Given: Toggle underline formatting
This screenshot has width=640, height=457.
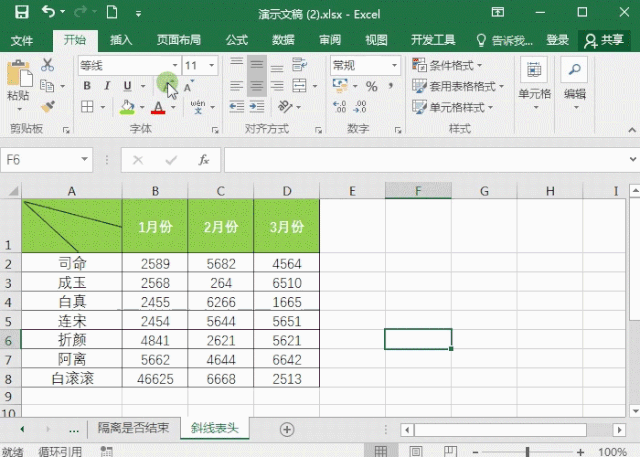Looking at the screenshot, I should click(x=127, y=86).
